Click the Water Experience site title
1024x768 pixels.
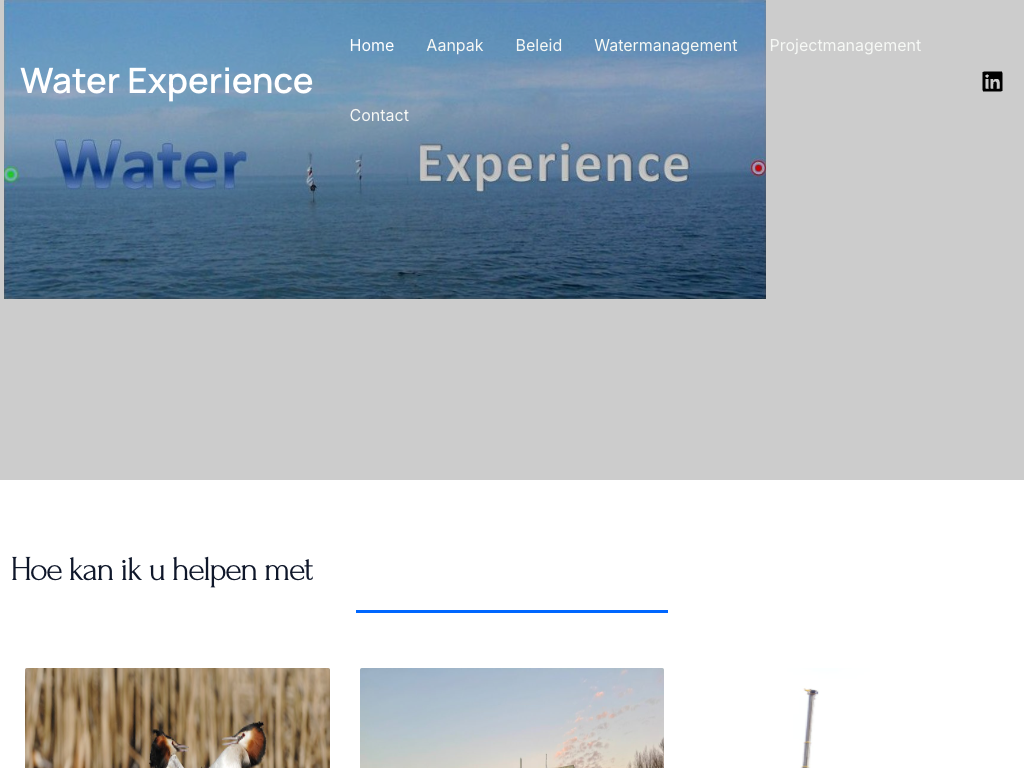click(x=167, y=81)
